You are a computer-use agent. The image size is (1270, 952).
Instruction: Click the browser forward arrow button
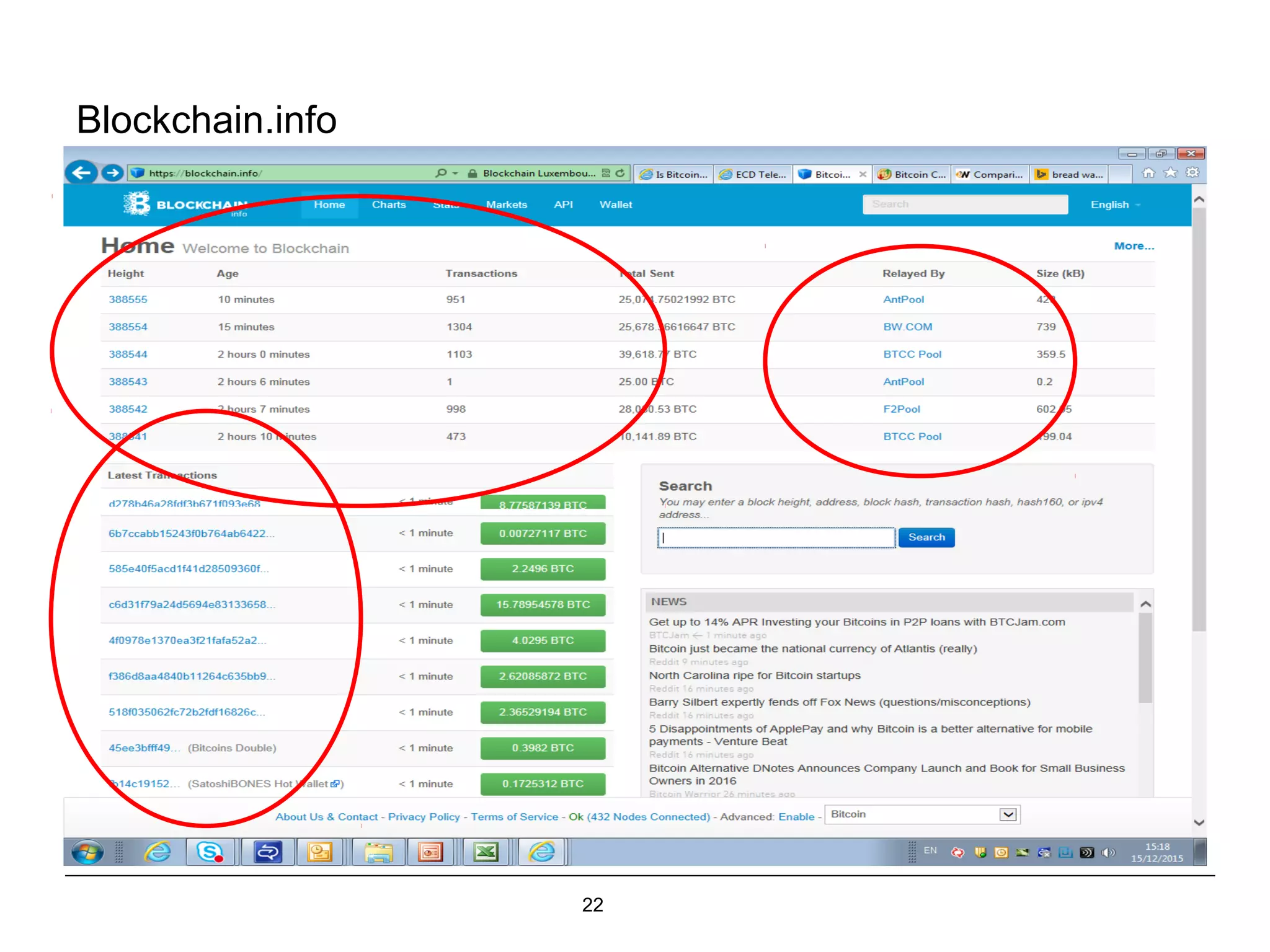coord(112,173)
